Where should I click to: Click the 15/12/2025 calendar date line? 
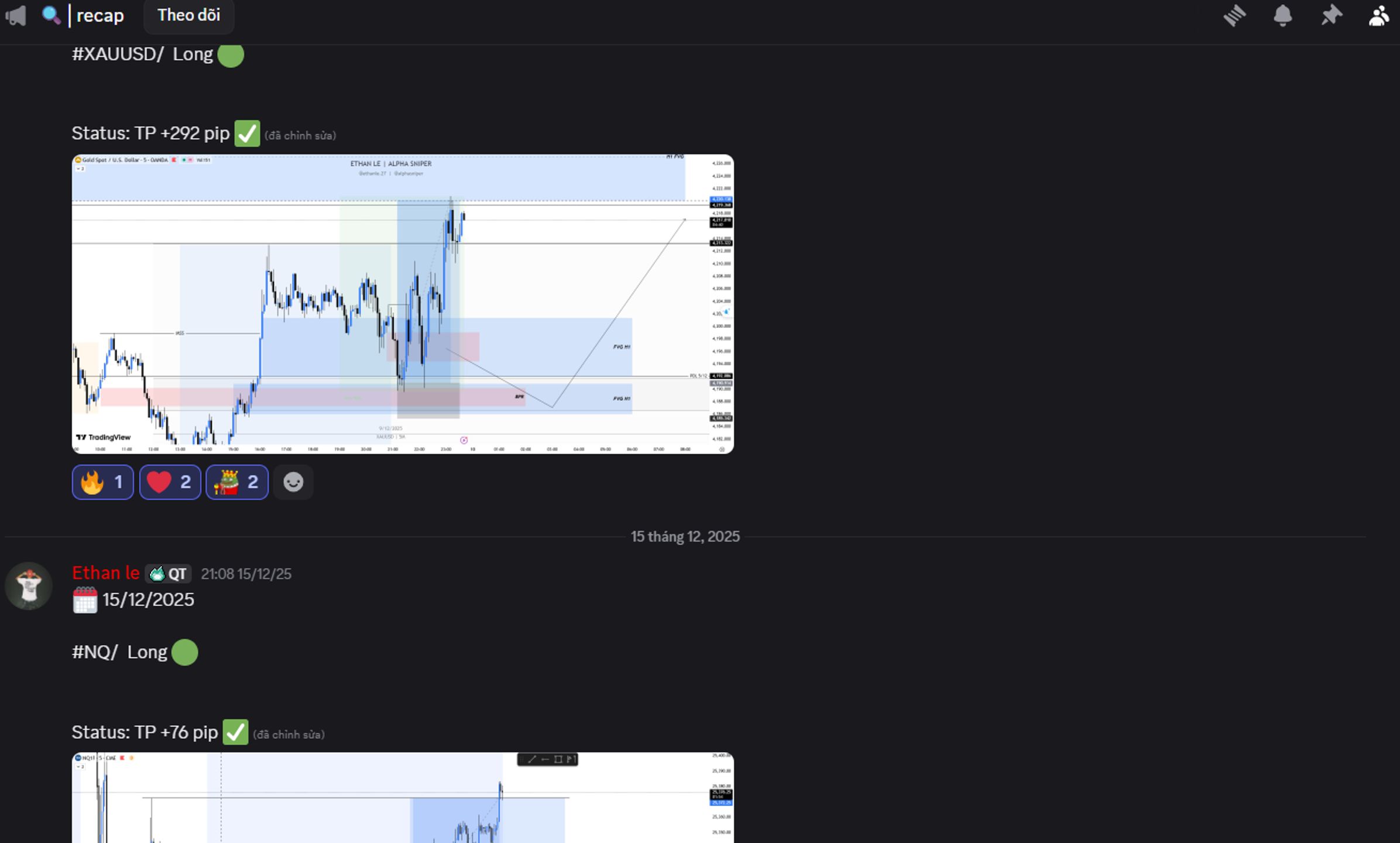tap(133, 600)
